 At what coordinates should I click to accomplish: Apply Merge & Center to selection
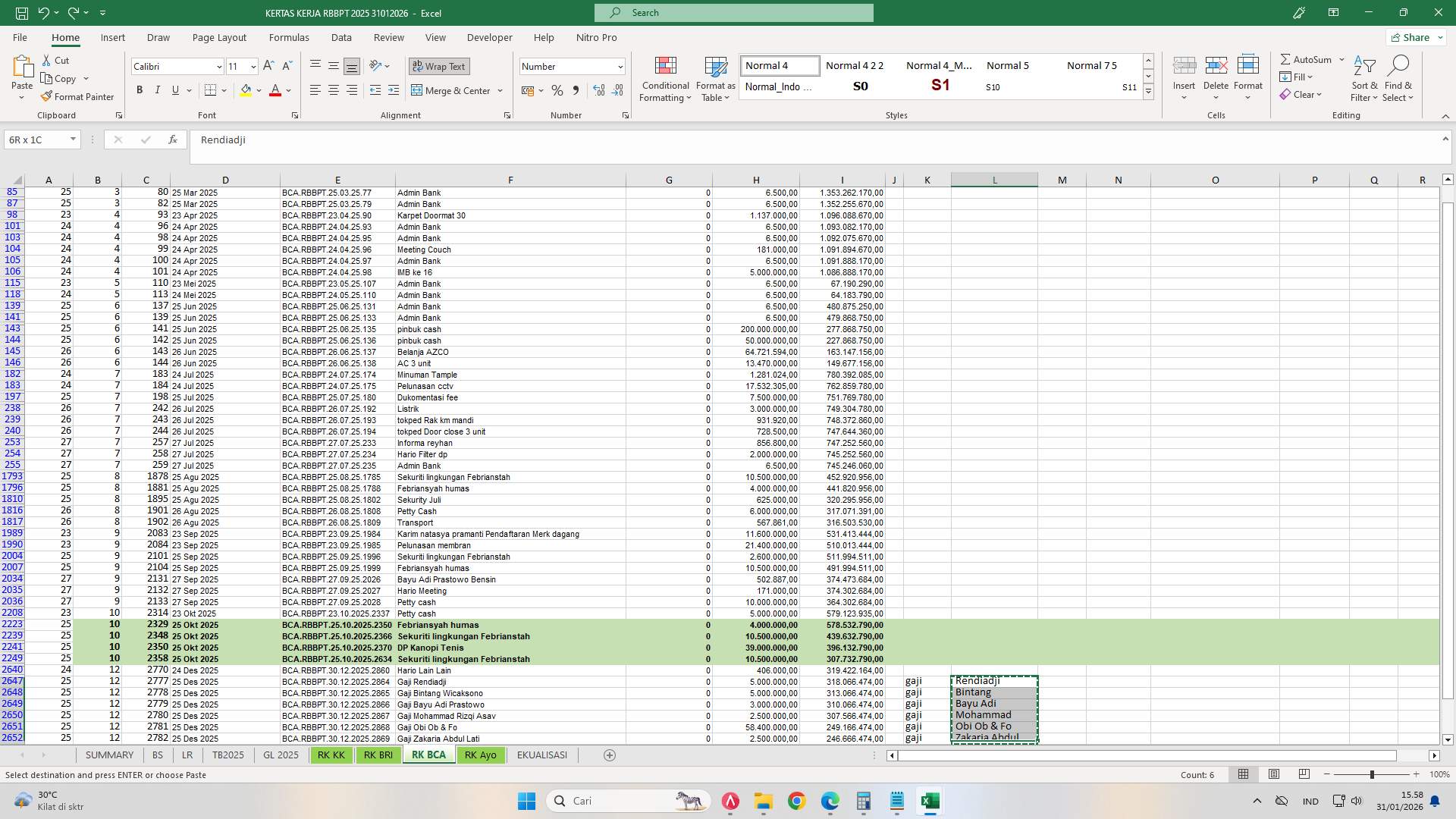(452, 90)
